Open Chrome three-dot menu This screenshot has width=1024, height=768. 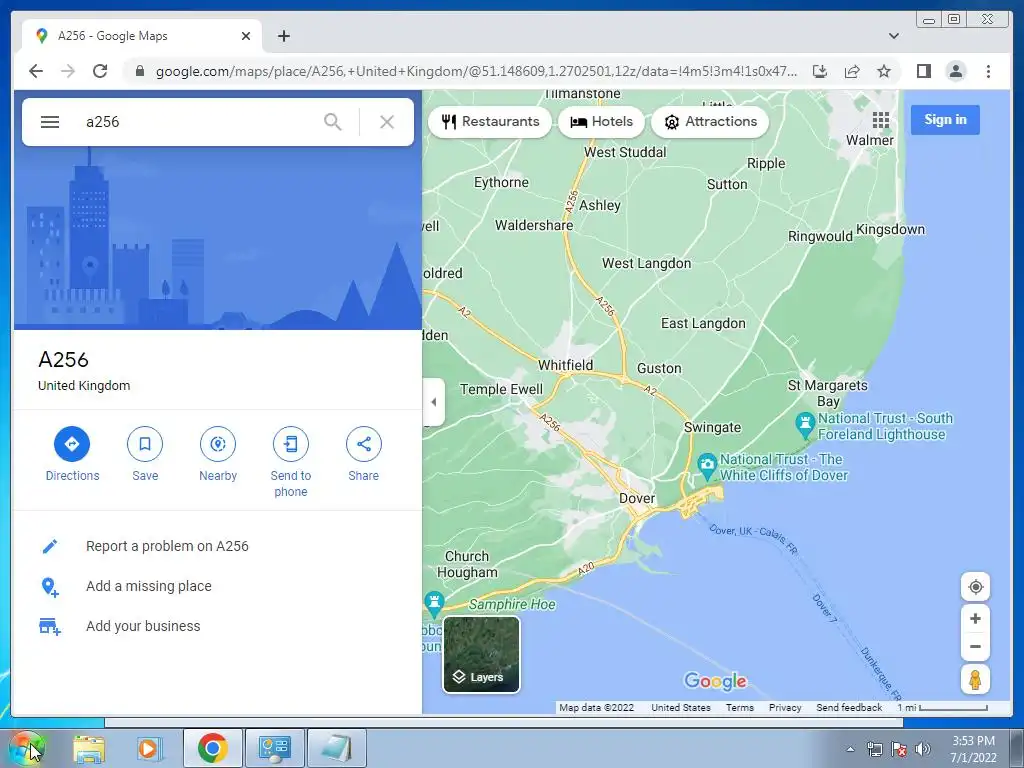pos(988,71)
